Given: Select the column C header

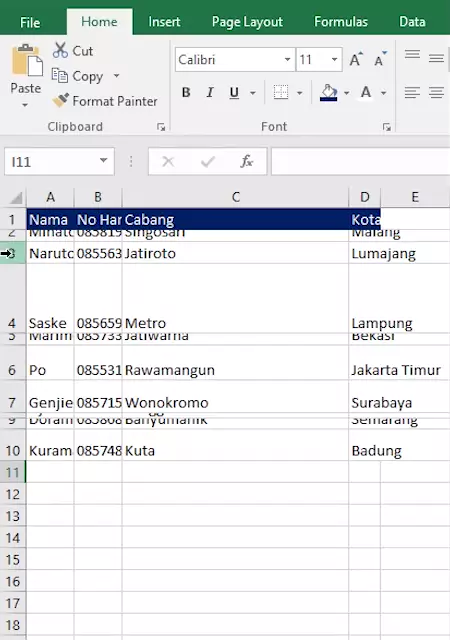Looking at the screenshot, I should (235, 197).
